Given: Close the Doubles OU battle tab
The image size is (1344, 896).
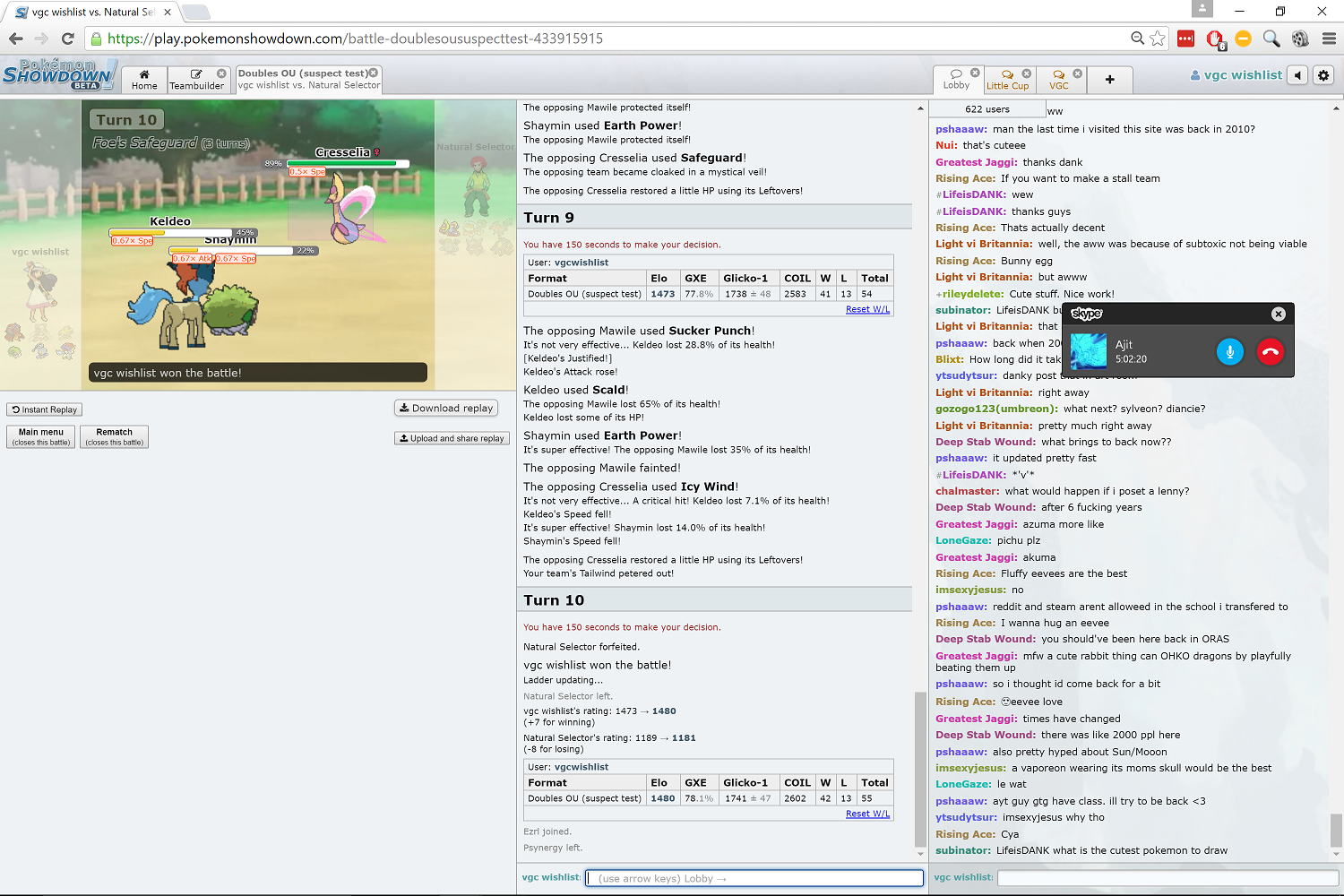Looking at the screenshot, I should 374,73.
